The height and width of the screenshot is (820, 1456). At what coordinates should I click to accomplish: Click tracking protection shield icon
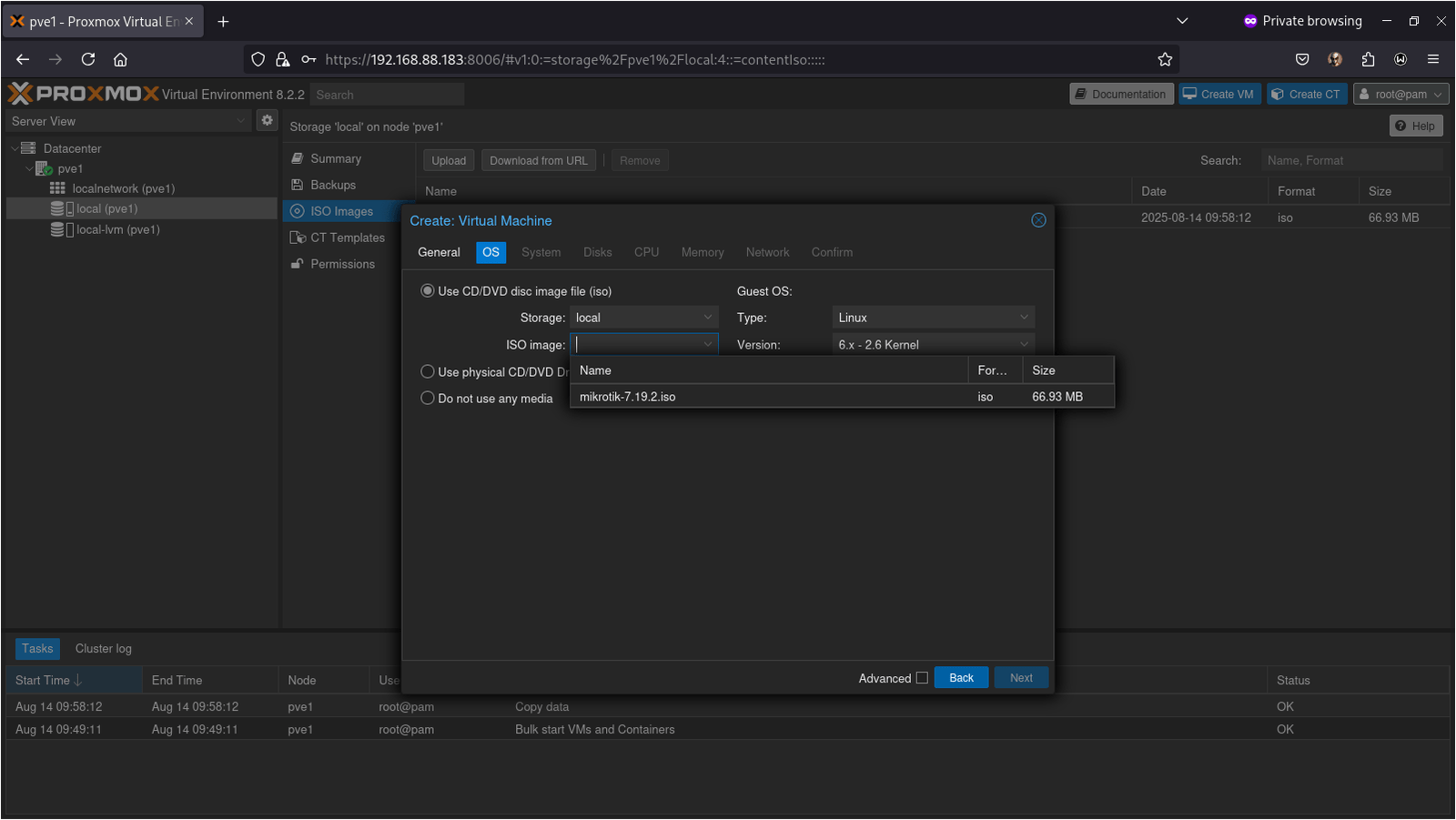point(258,59)
